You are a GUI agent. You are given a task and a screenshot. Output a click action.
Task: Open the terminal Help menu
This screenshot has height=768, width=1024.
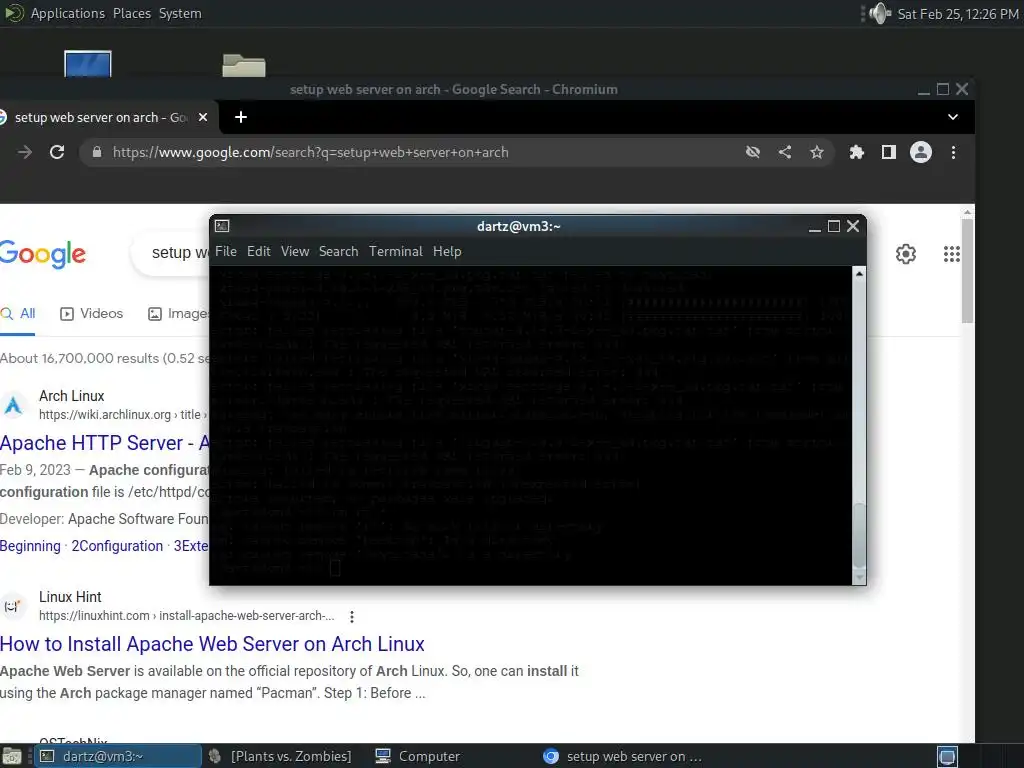(447, 251)
